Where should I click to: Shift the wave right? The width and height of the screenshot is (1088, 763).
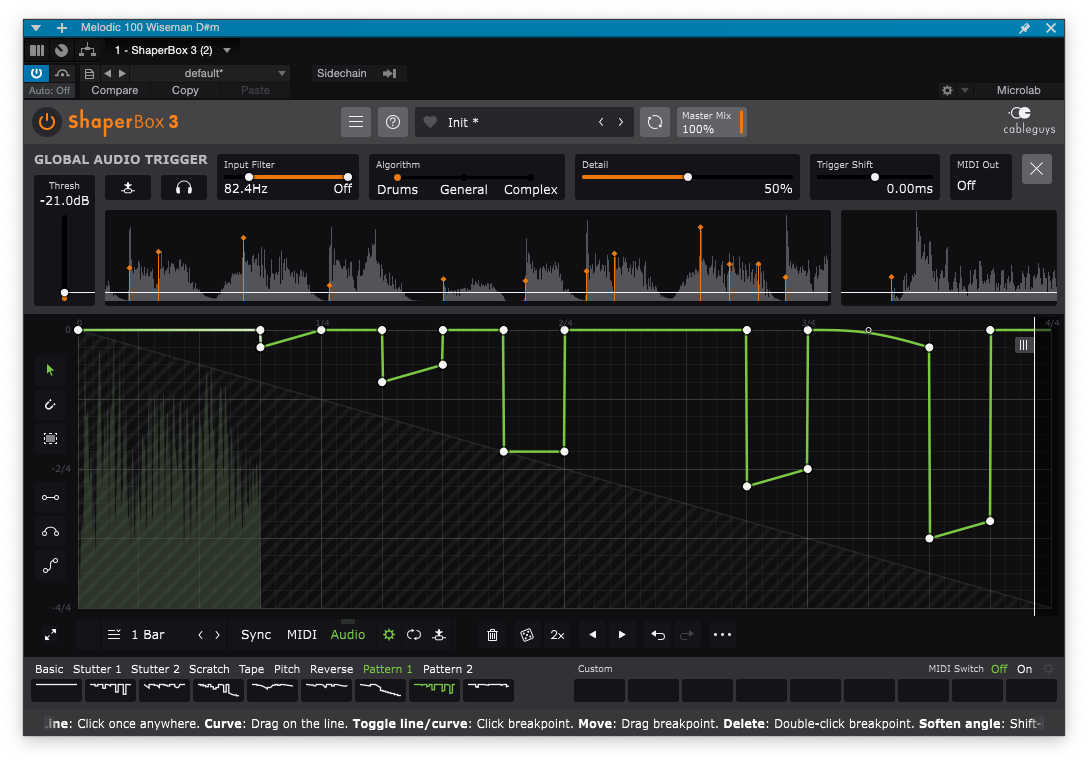(622, 635)
